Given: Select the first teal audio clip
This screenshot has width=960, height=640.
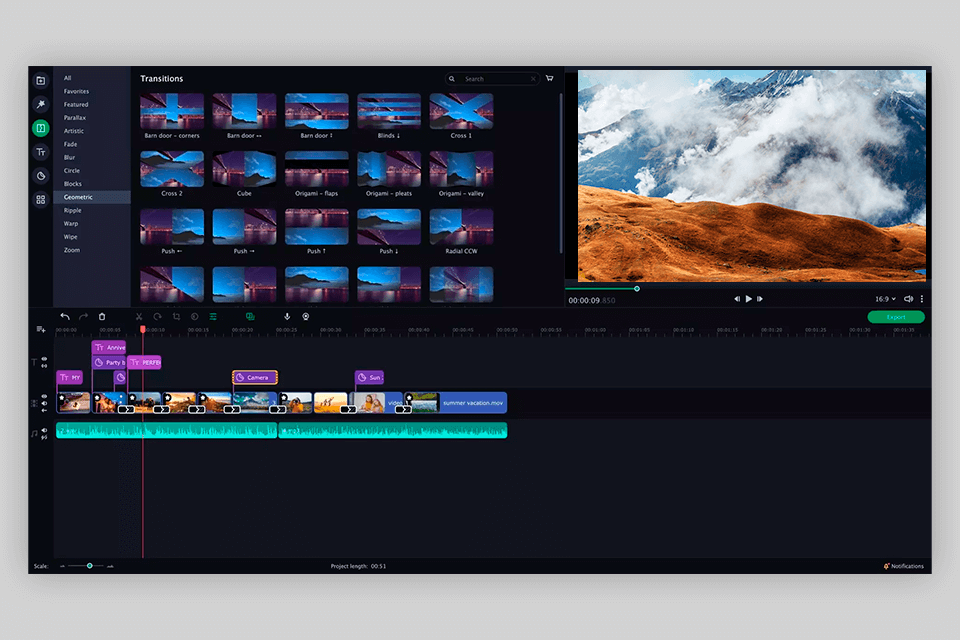Looking at the screenshot, I should point(167,431).
